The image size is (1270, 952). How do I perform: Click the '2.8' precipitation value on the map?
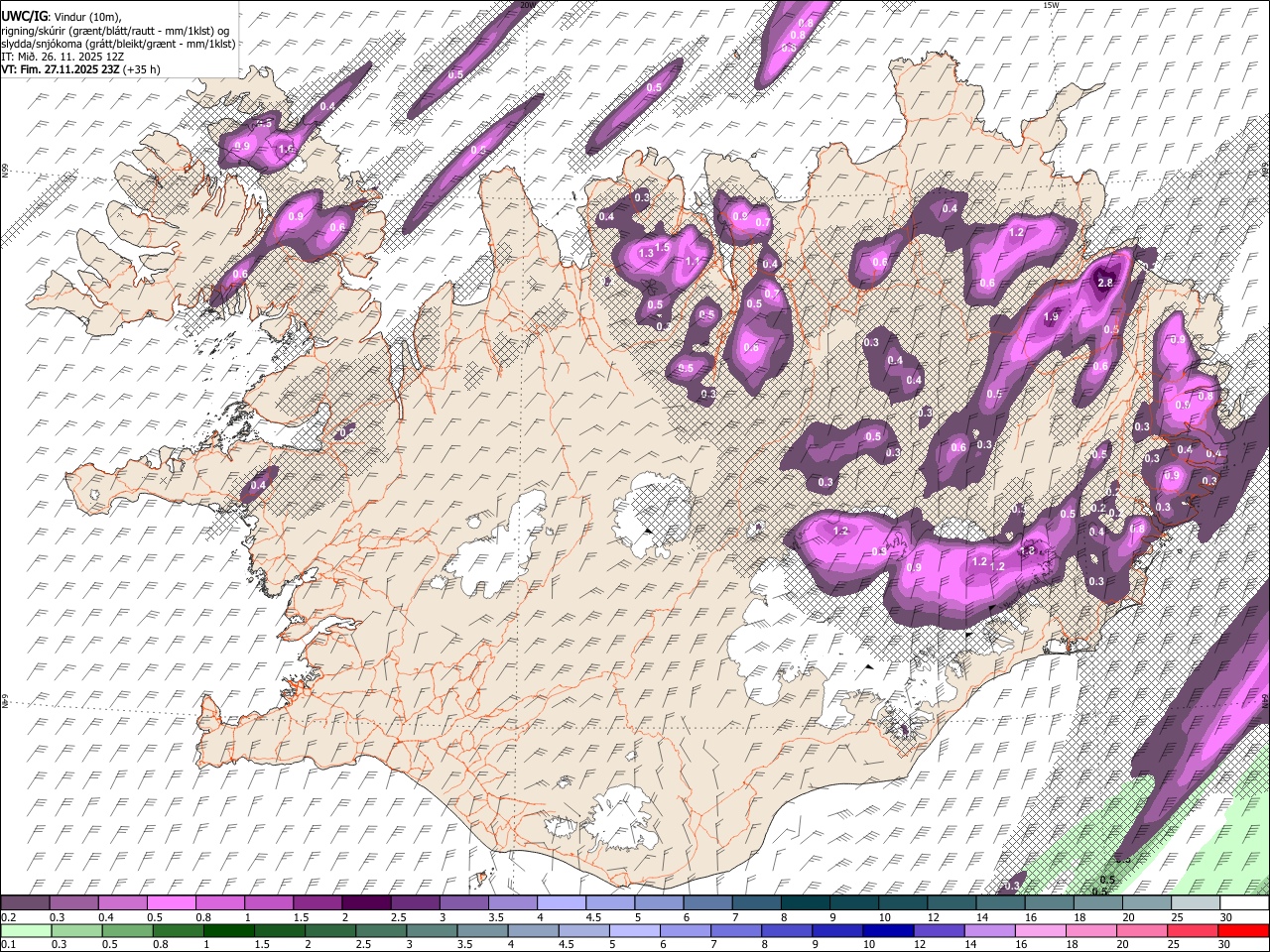(x=1106, y=283)
